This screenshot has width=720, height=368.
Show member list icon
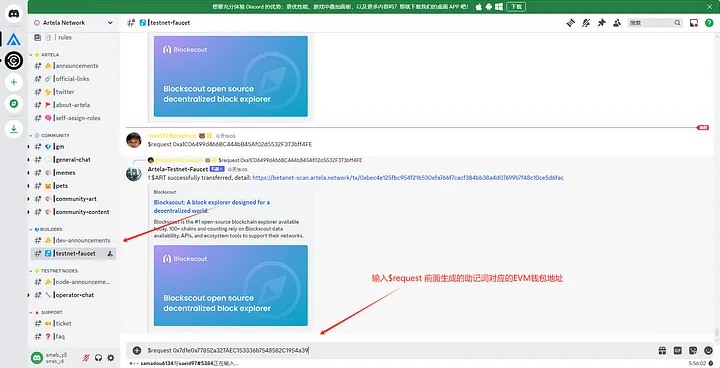click(x=617, y=23)
